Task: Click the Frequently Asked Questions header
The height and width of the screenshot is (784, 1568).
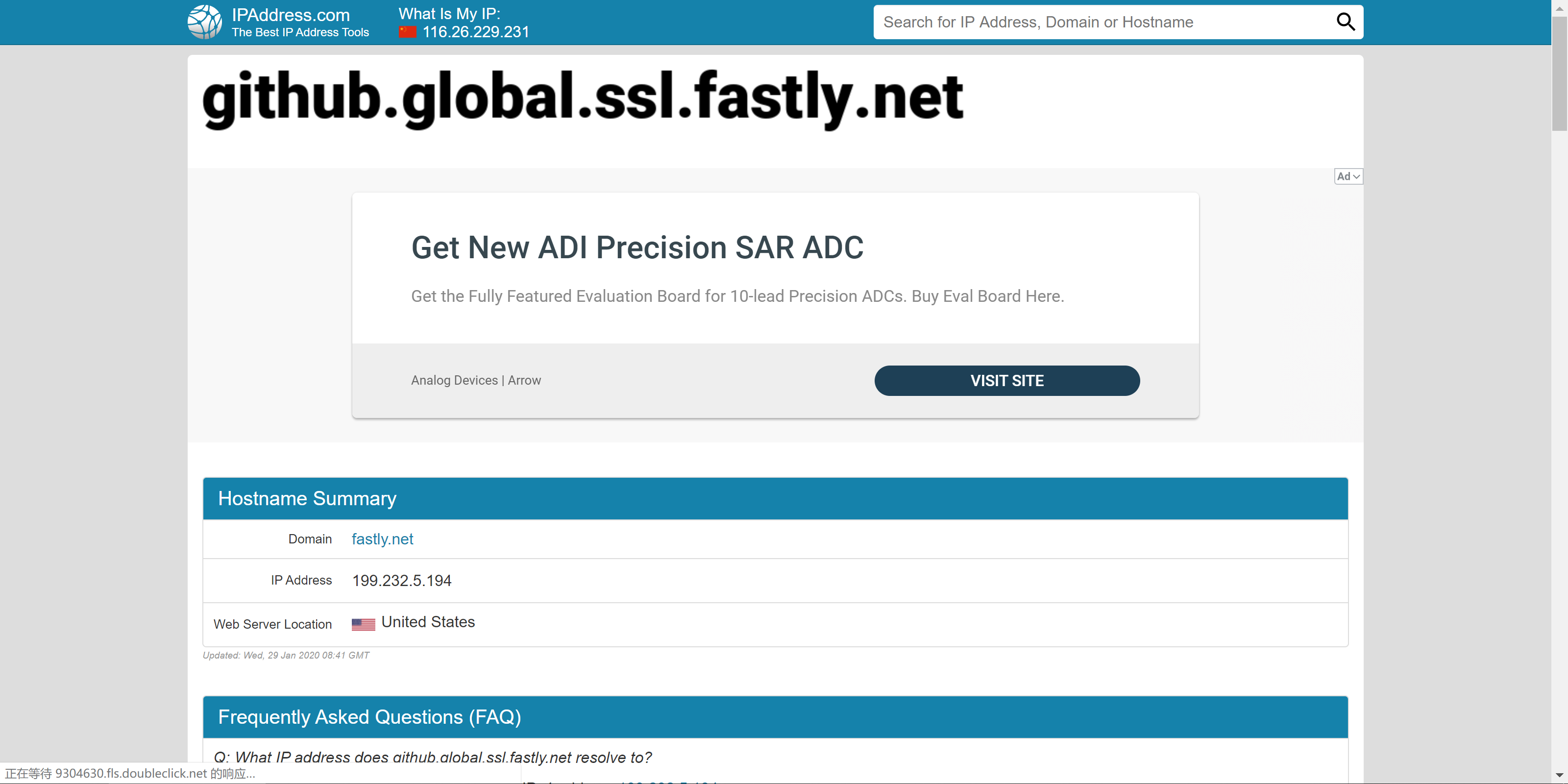Action: [369, 717]
